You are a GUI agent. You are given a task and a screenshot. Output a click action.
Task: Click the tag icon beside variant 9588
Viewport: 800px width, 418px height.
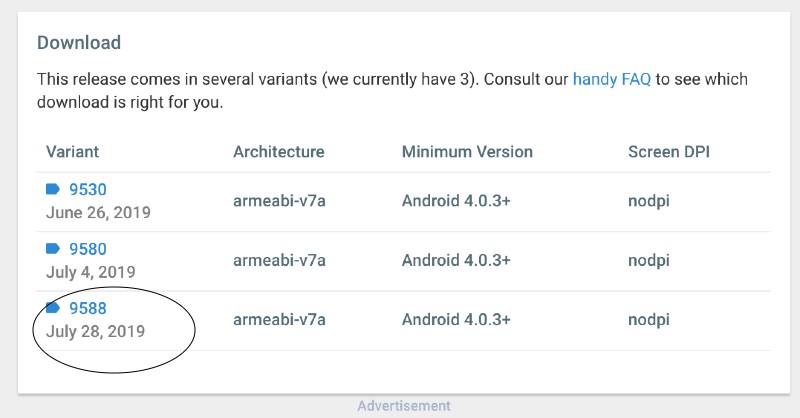pos(53,308)
